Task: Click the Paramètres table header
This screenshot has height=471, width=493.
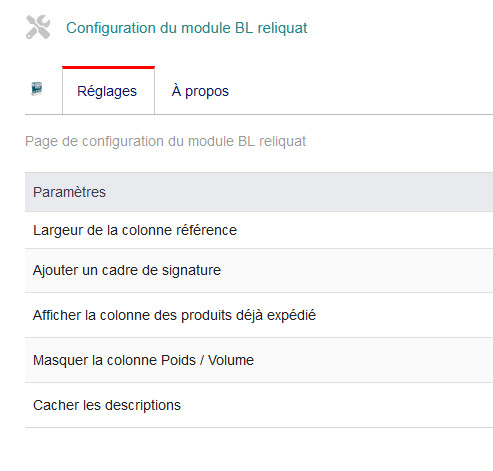Action: (259, 192)
